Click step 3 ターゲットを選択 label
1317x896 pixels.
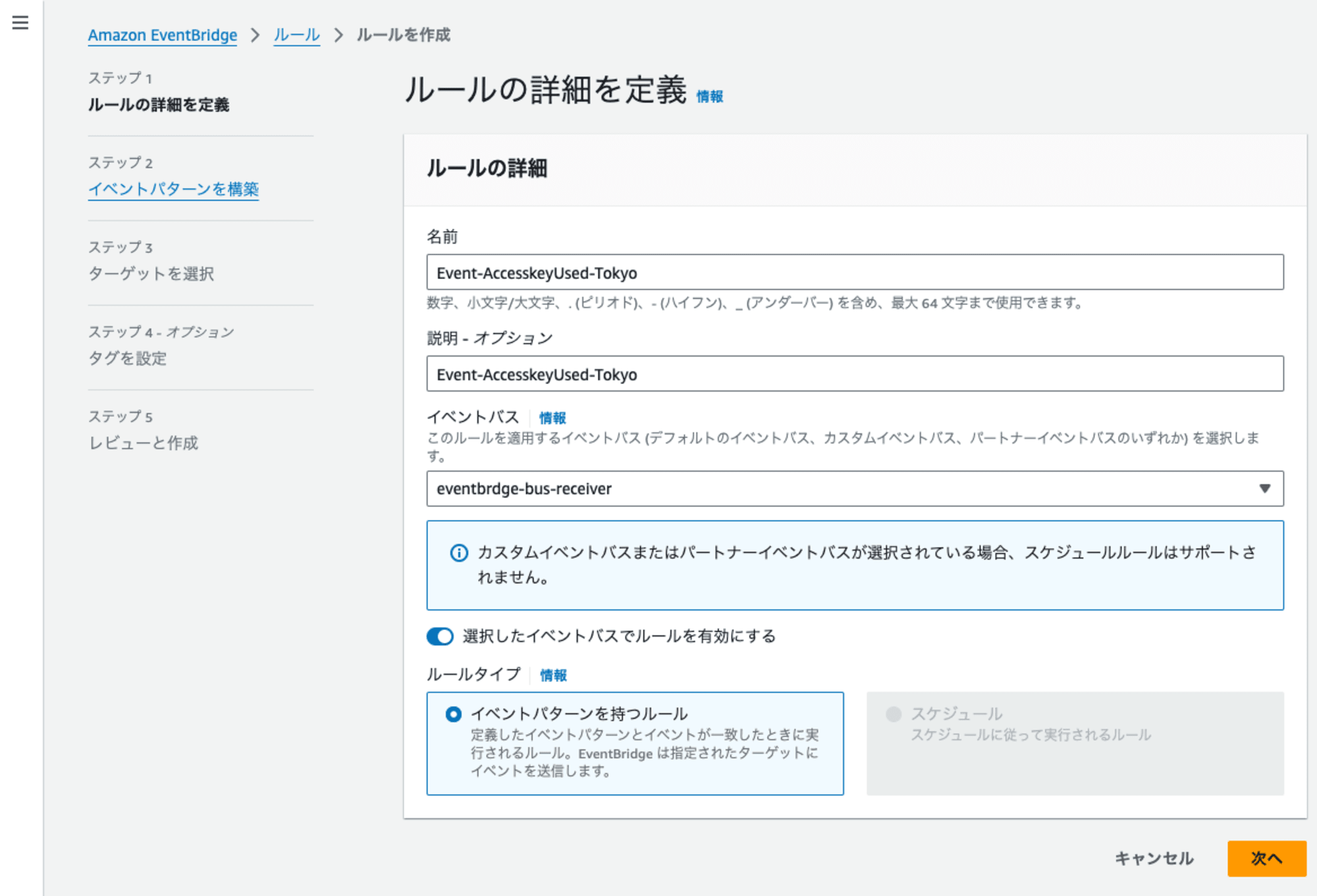151,274
